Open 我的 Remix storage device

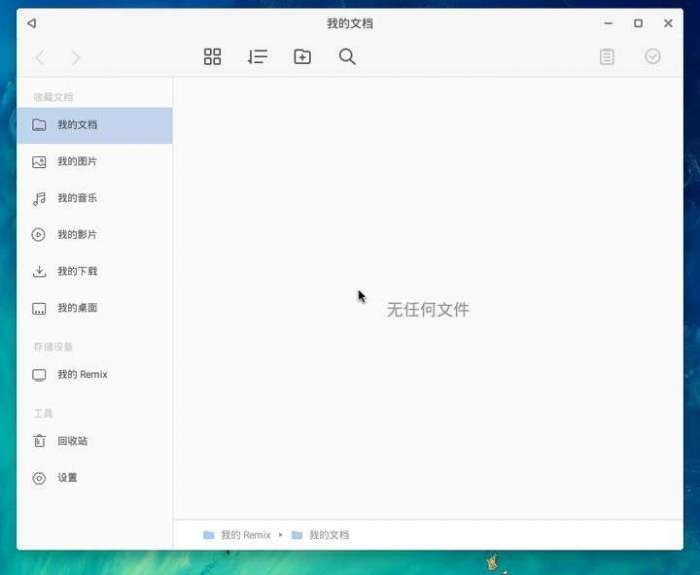(95, 375)
